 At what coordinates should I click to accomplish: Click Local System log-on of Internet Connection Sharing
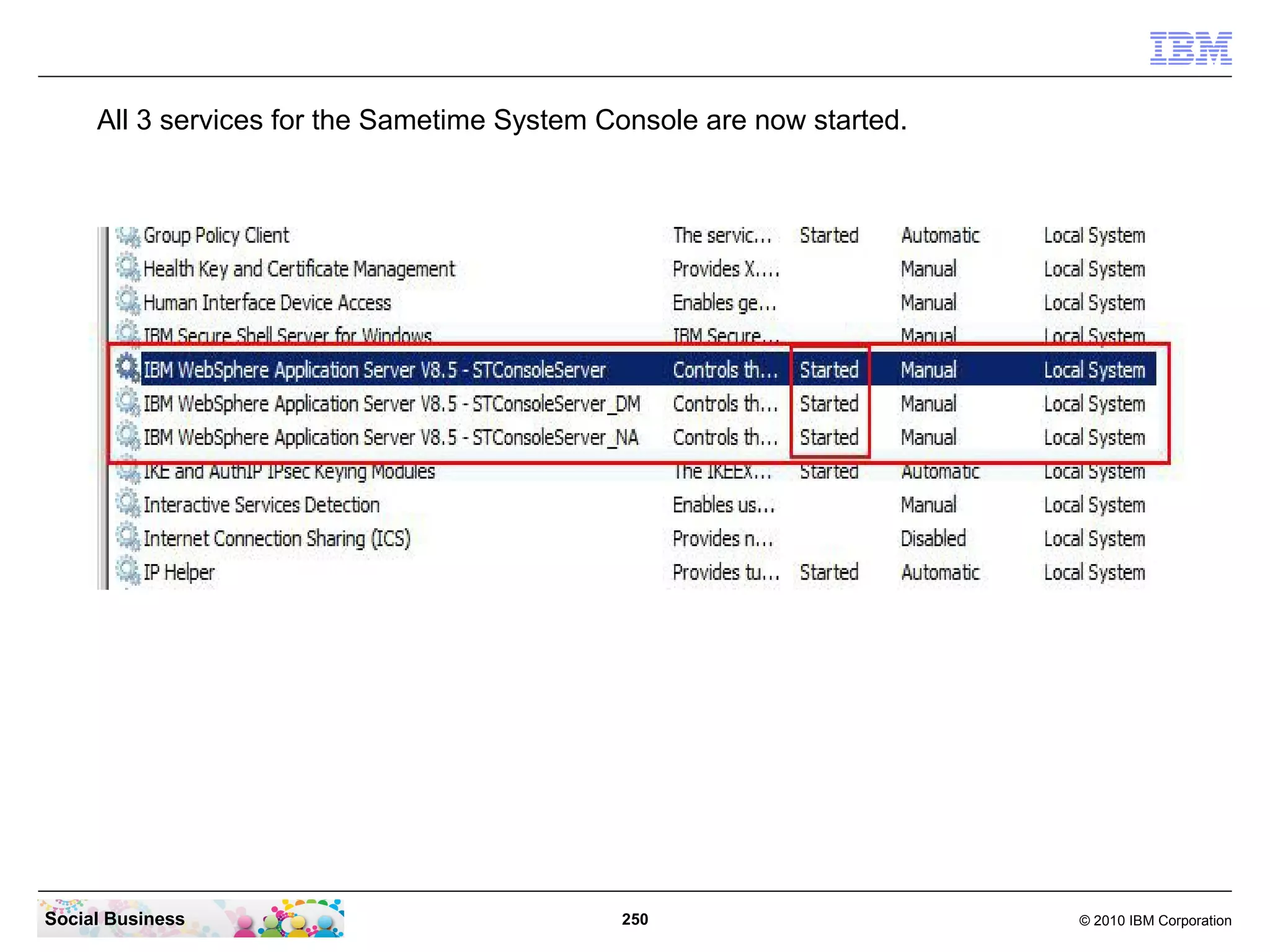[1095, 538]
